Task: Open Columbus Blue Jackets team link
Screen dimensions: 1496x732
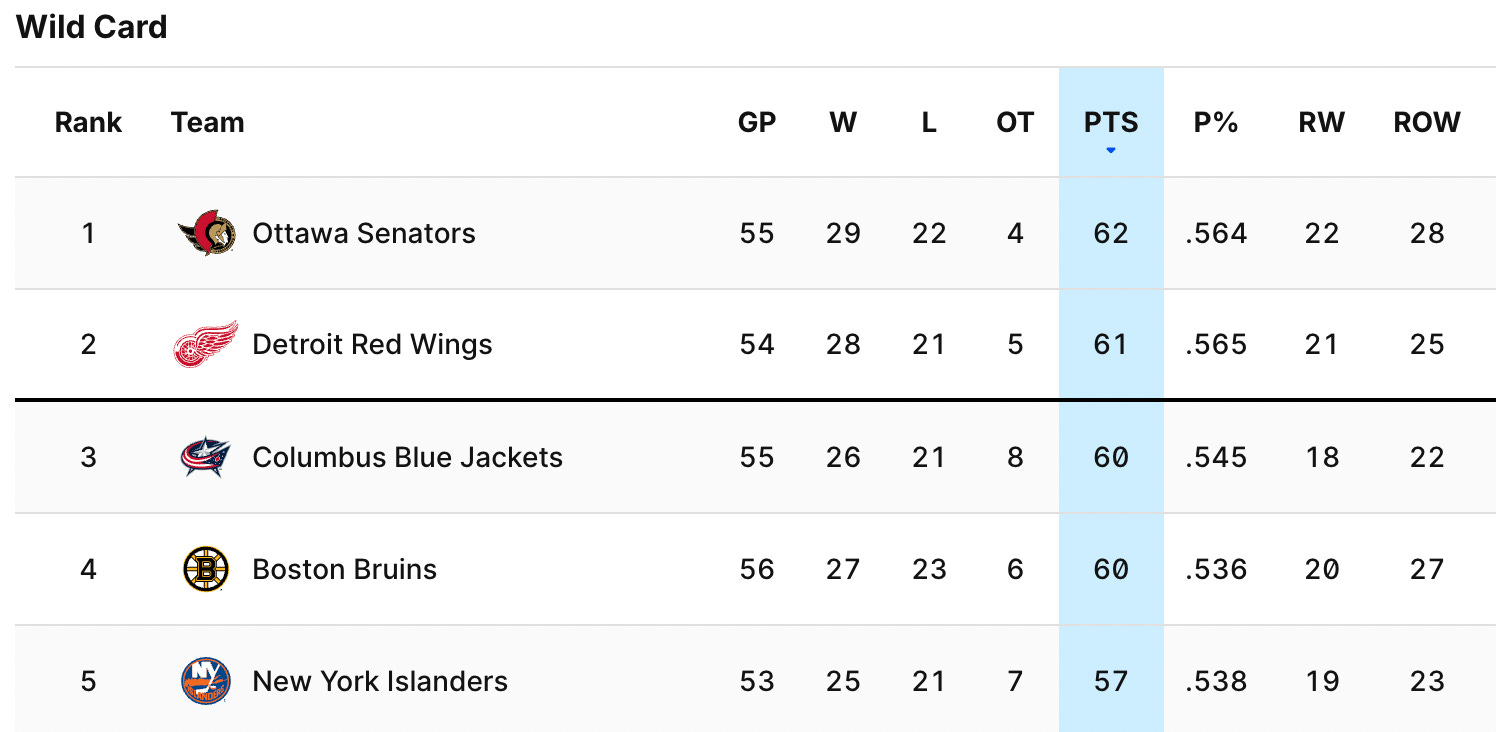Action: click(407, 457)
